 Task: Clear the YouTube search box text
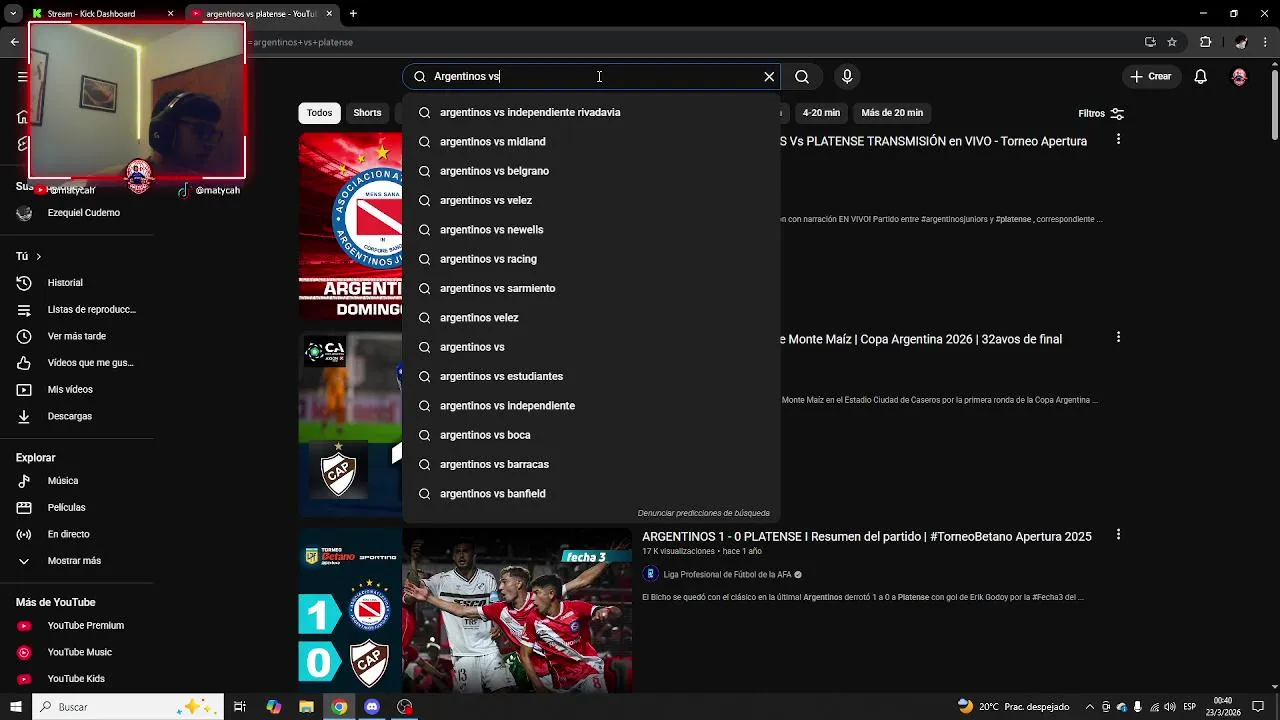(x=769, y=76)
